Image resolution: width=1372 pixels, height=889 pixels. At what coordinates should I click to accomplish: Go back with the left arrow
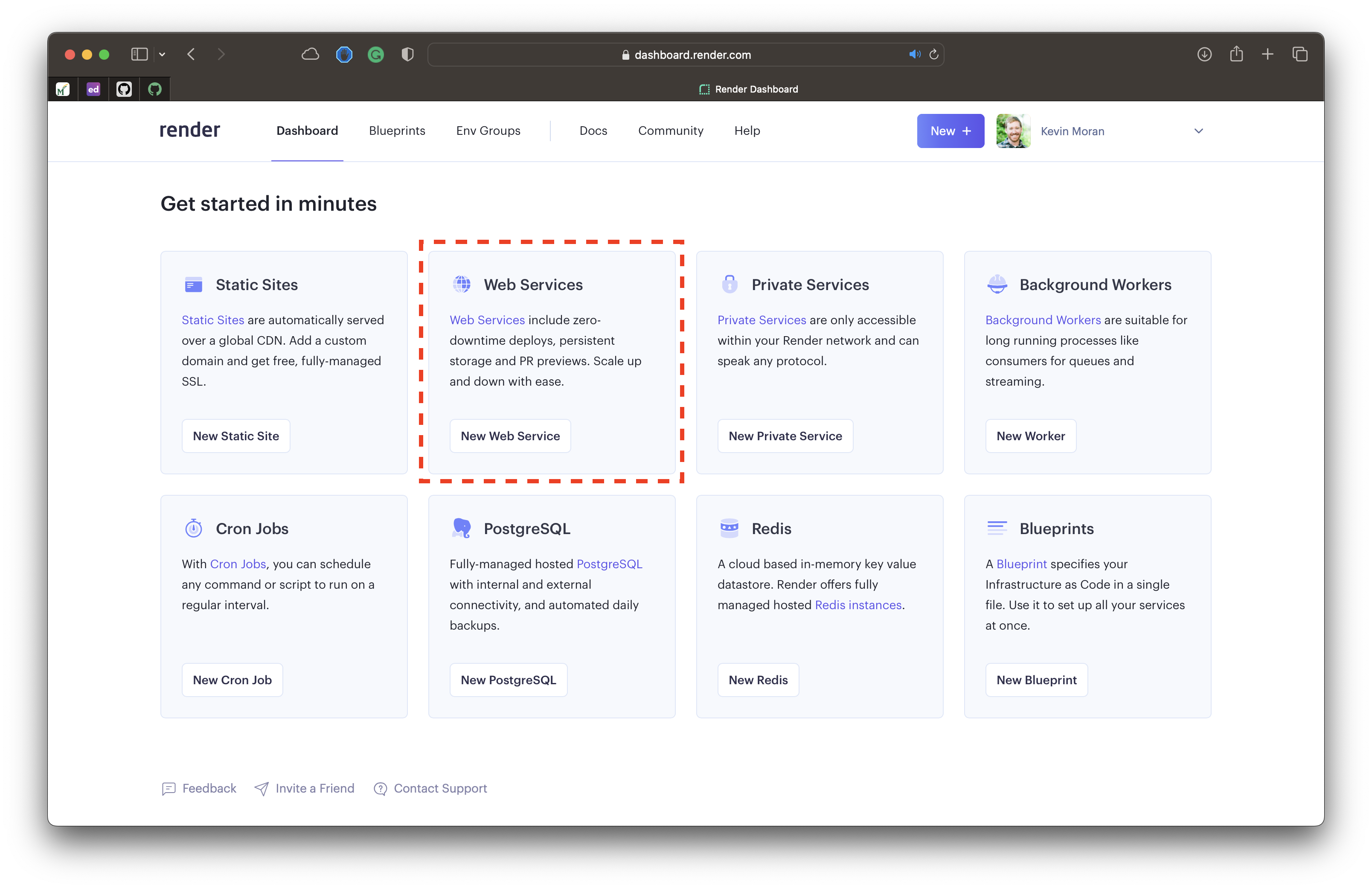(192, 55)
